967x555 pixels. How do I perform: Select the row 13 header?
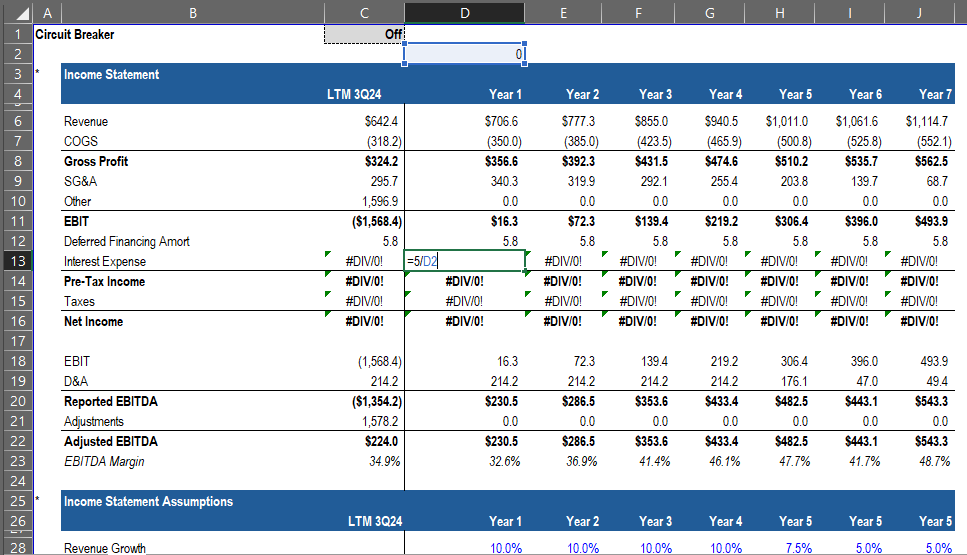tap(16, 261)
